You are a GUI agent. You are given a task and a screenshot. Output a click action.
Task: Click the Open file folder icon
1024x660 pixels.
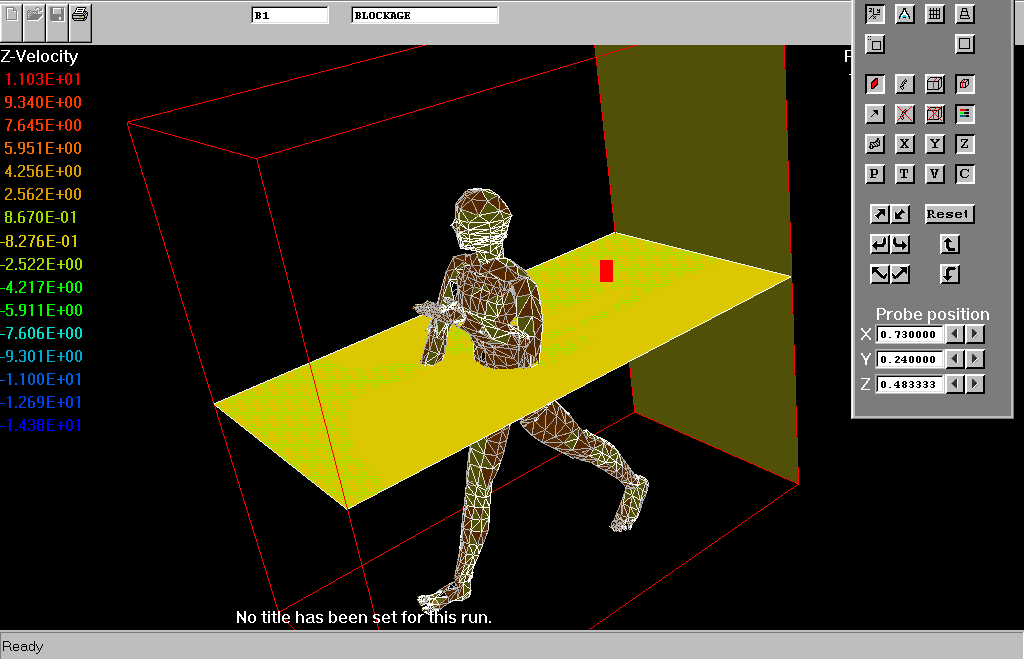coord(35,15)
